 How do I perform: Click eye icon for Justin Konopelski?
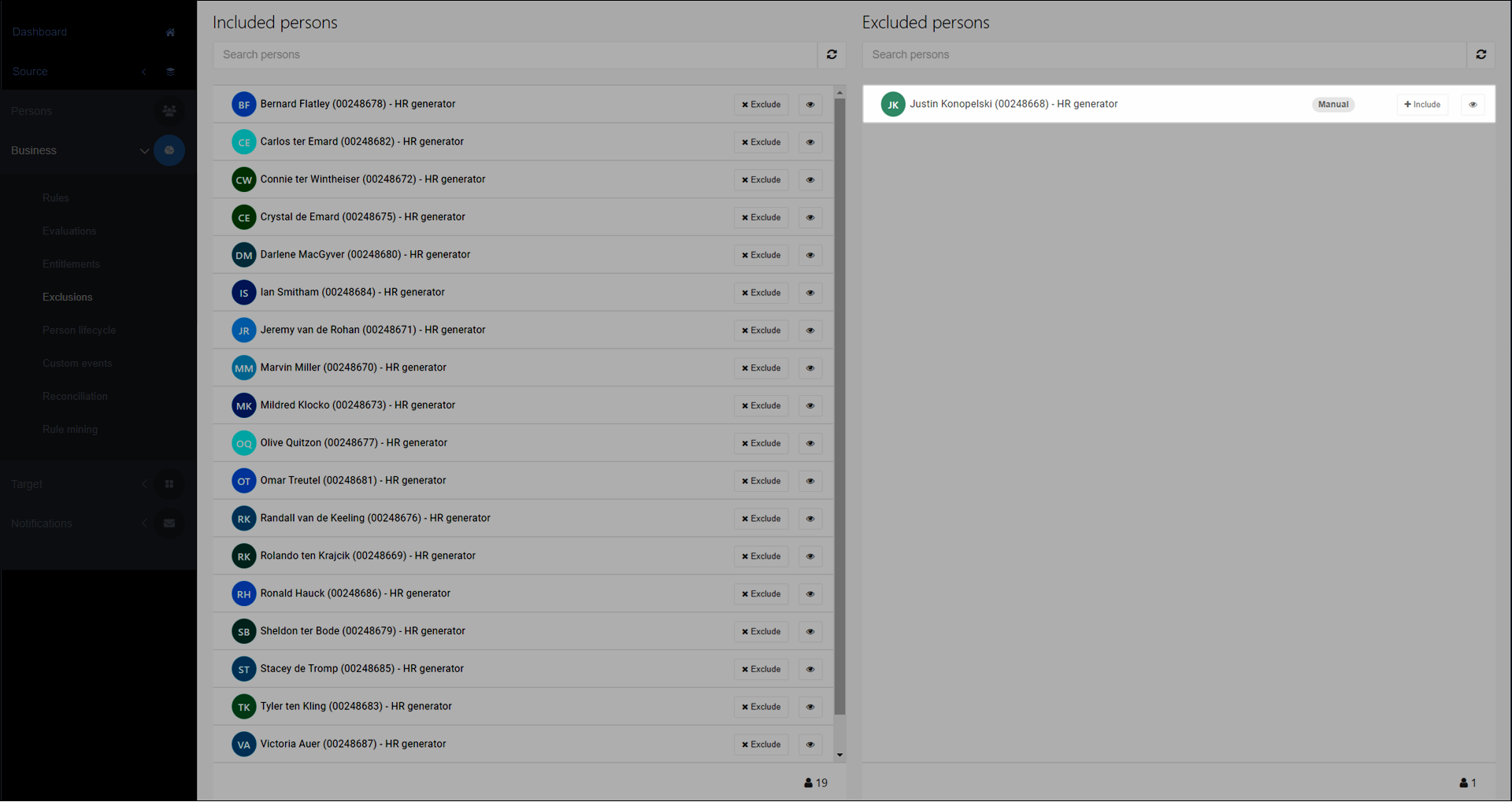click(1473, 105)
